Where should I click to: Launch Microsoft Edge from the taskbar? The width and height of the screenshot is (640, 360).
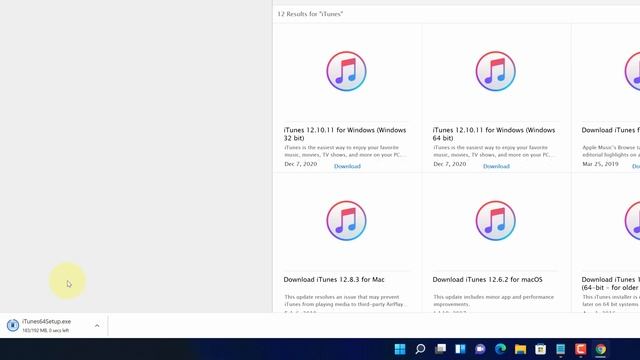pos(500,349)
